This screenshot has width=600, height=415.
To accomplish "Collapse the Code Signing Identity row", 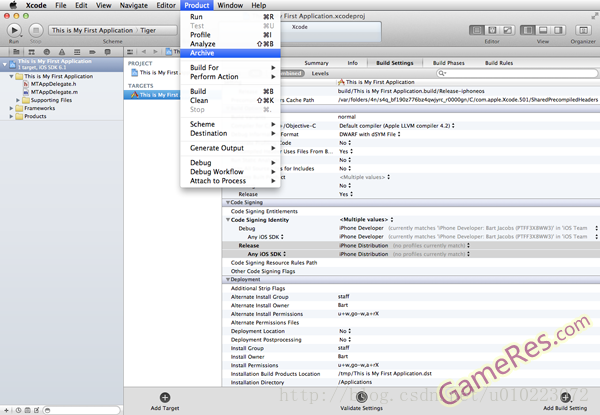I will pos(228,220).
